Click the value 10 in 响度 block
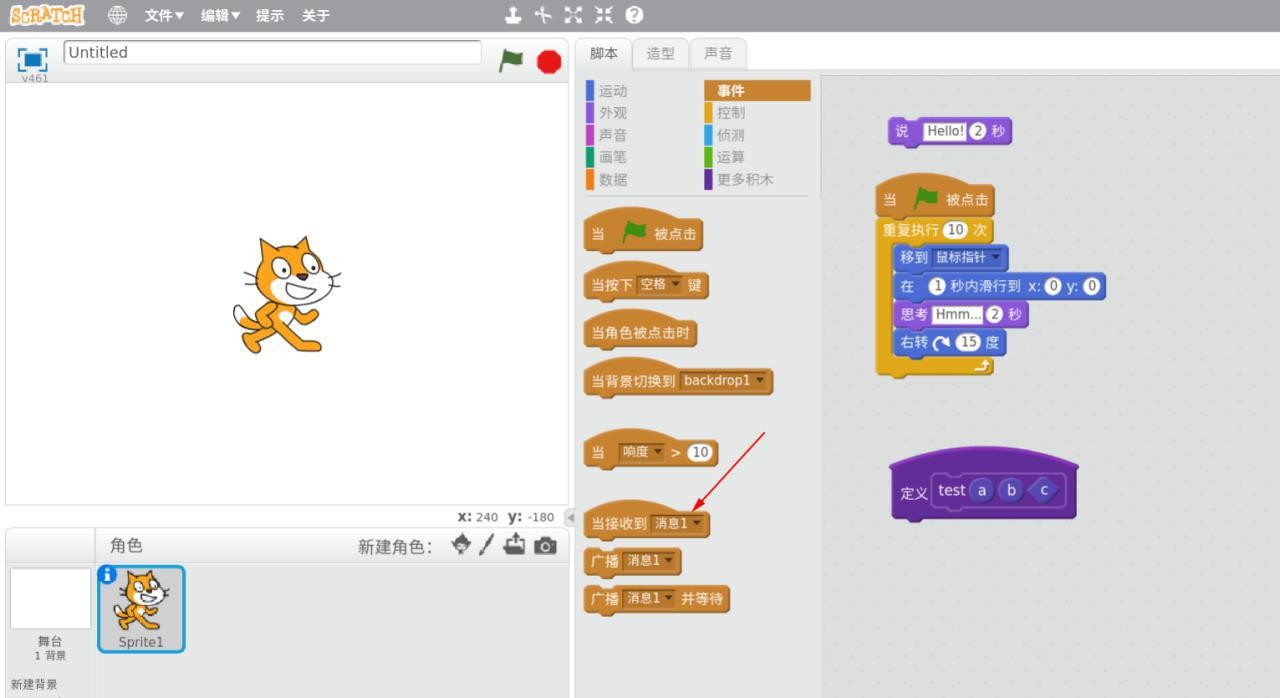This screenshot has width=1280, height=698. [x=702, y=452]
